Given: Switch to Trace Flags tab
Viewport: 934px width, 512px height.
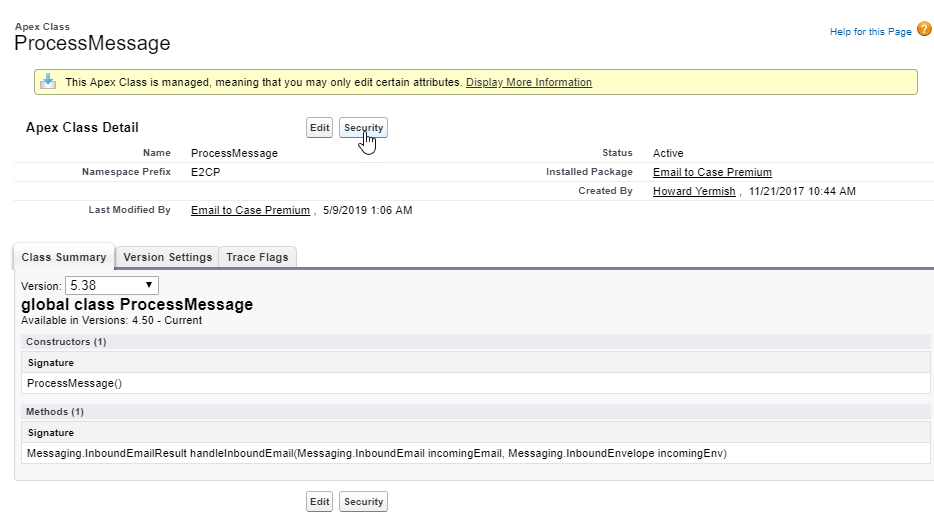Looking at the screenshot, I should coord(257,257).
